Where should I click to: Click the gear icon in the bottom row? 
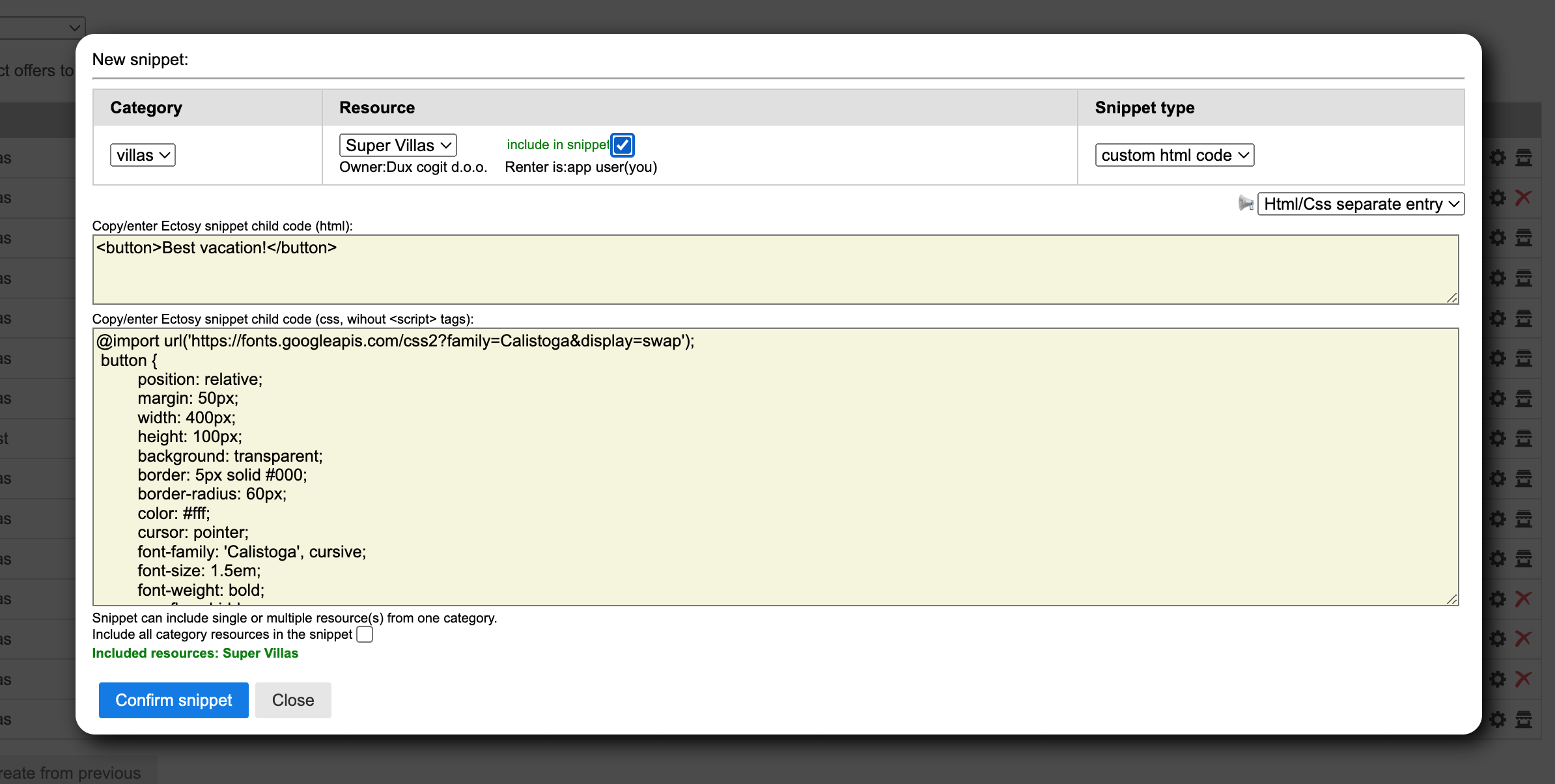pyautogui.click(x=1498, y=720)
